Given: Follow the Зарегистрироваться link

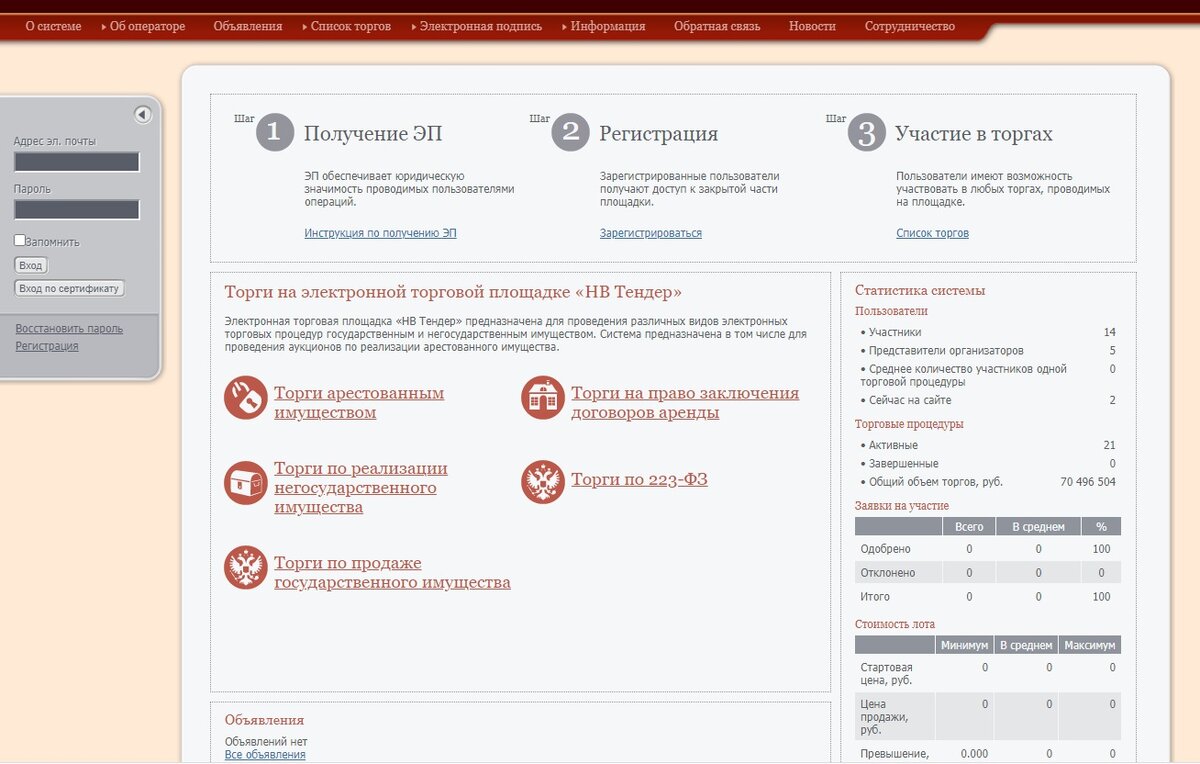Looking at the screenshot, I should tap(651, 233).
